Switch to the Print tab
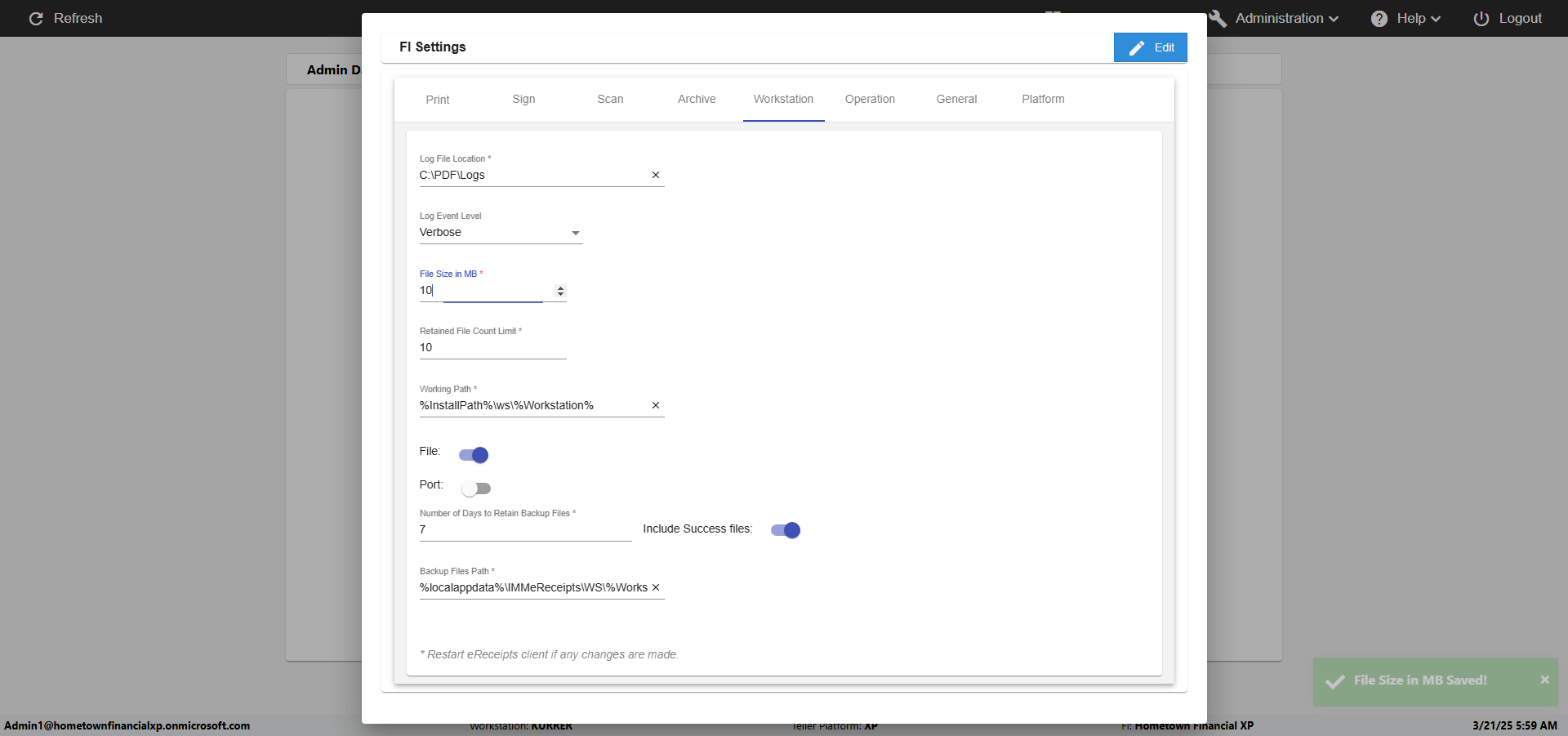1568x736 pixels. pos(438,100)
